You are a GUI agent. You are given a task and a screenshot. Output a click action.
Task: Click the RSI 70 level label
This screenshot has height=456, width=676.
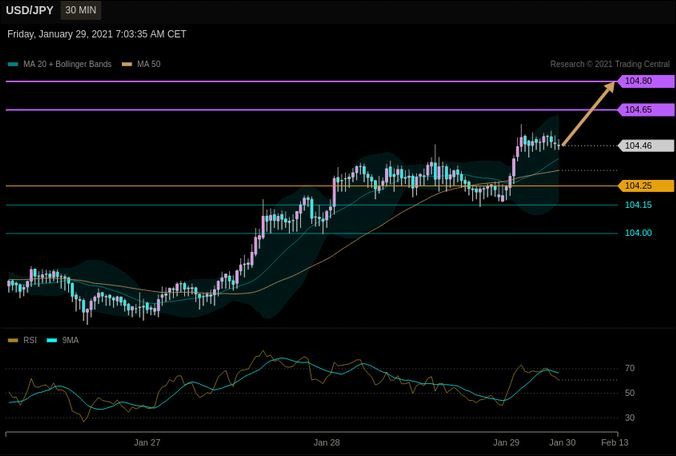(630, 369)
